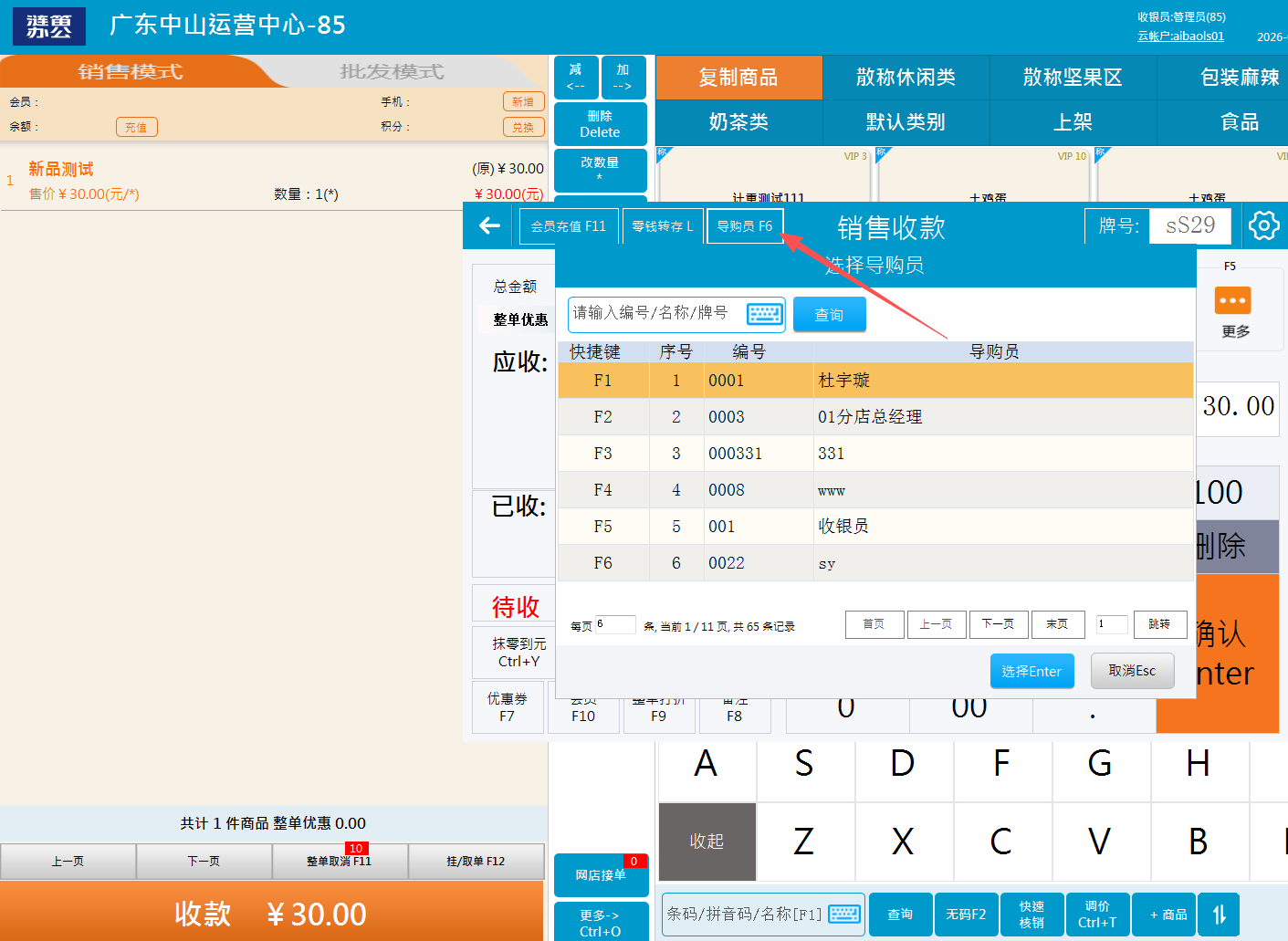This screenshot has width=1288, height=941.
Task: Click the settings gear icon
Action: [1263, 225]
